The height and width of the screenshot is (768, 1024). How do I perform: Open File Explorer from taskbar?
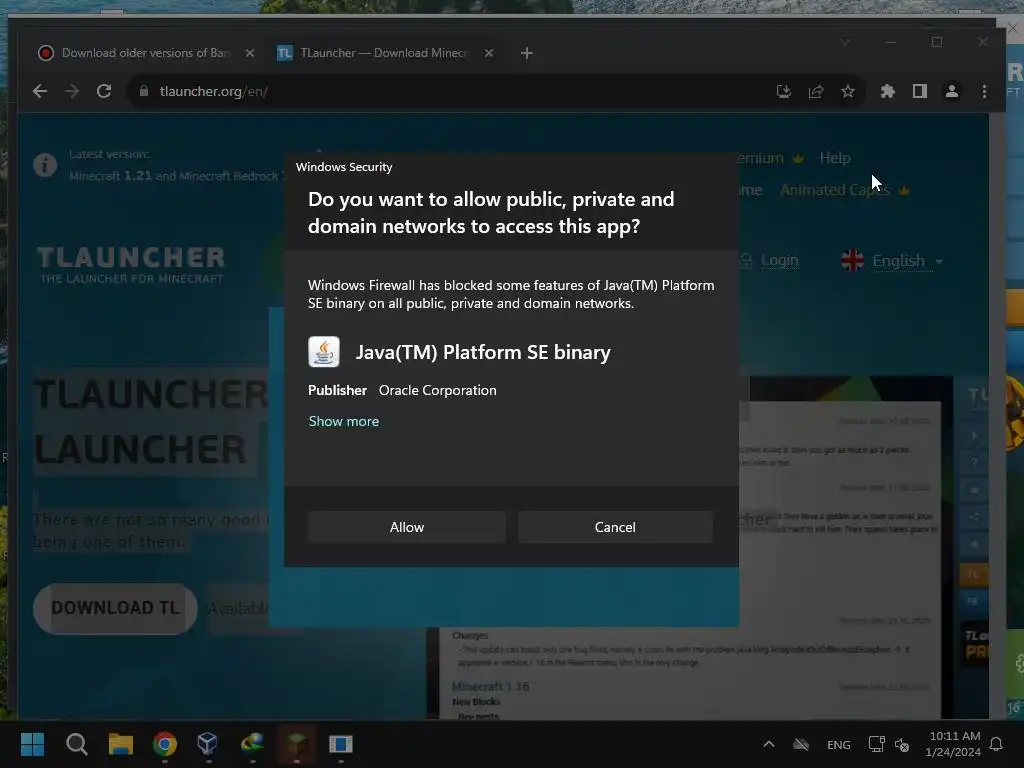(x=121, y=744)
